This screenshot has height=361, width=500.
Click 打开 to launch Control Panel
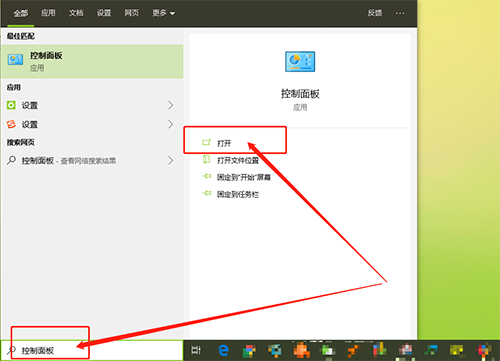click(224, 143)
